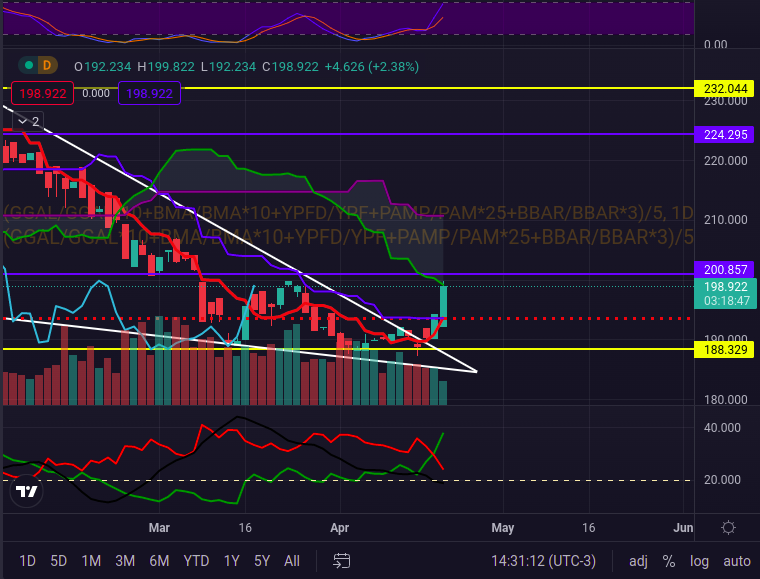Image resolution: width=760 pixels, height=579 pixels.
Task: Select the 5D time range
Action: [59, 561]
